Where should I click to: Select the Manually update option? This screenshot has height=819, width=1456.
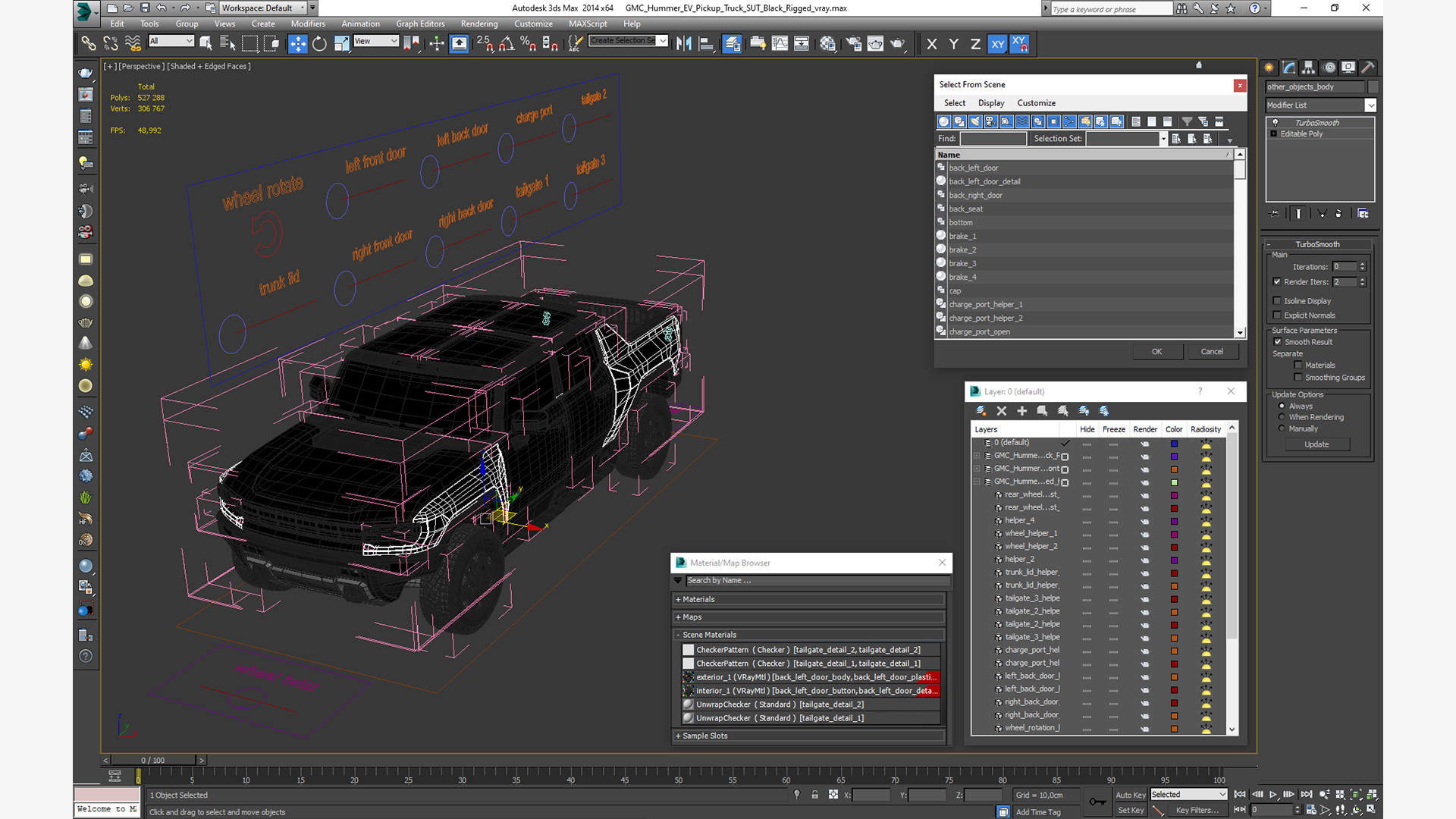click(1282, 428)
